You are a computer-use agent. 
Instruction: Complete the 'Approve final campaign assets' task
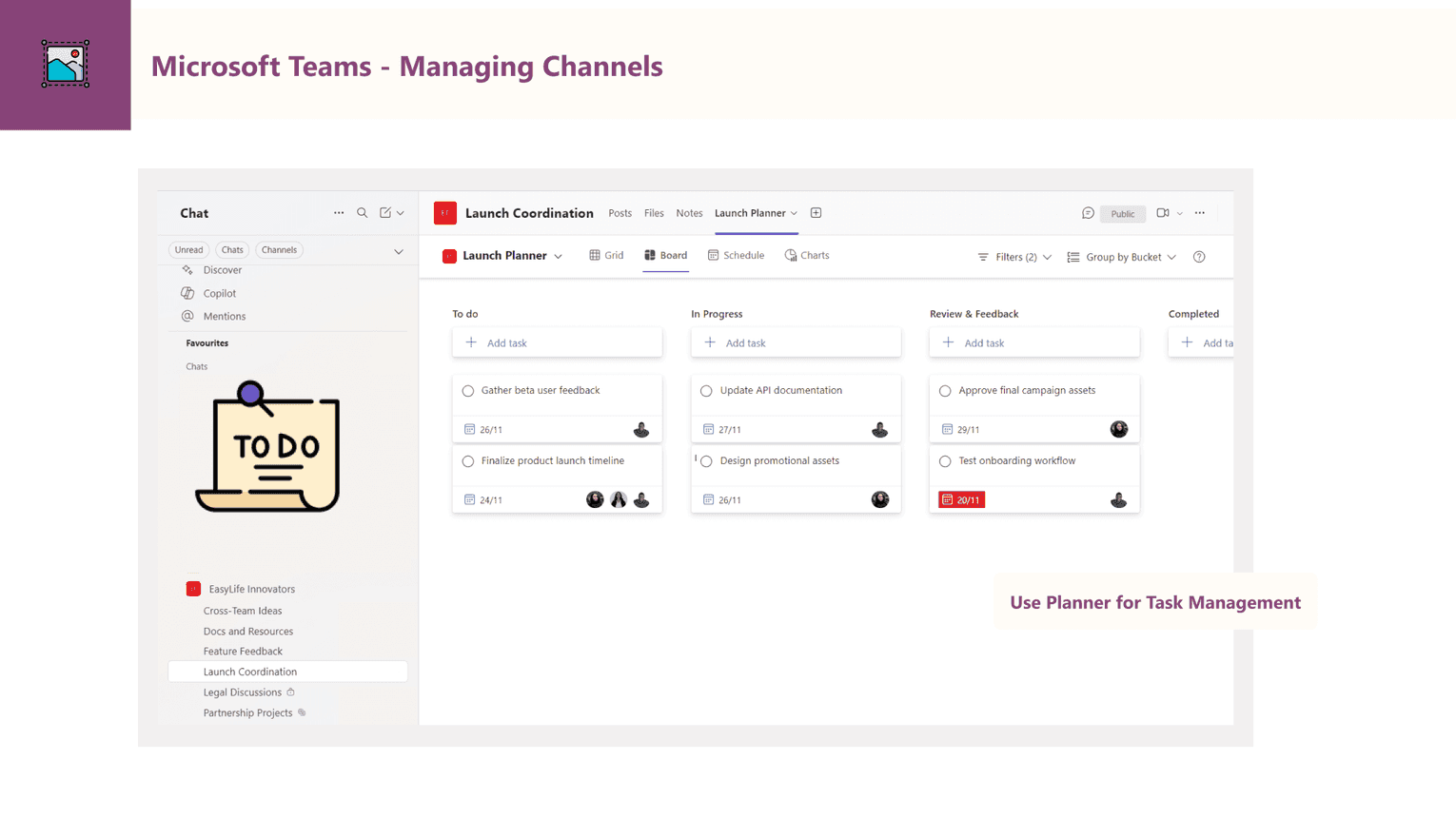point(944,390)
